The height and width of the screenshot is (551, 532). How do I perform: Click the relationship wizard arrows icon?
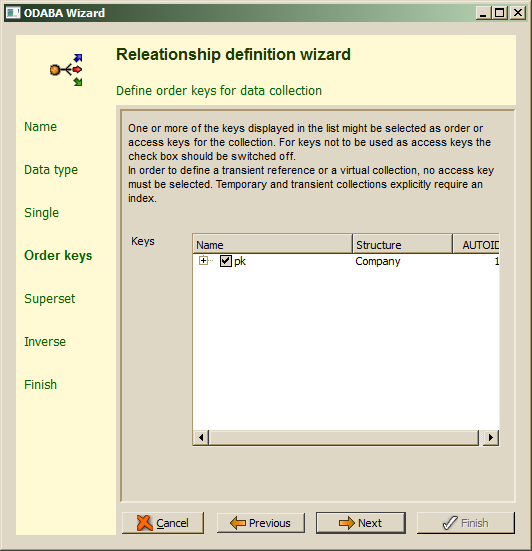pos(66,70)
